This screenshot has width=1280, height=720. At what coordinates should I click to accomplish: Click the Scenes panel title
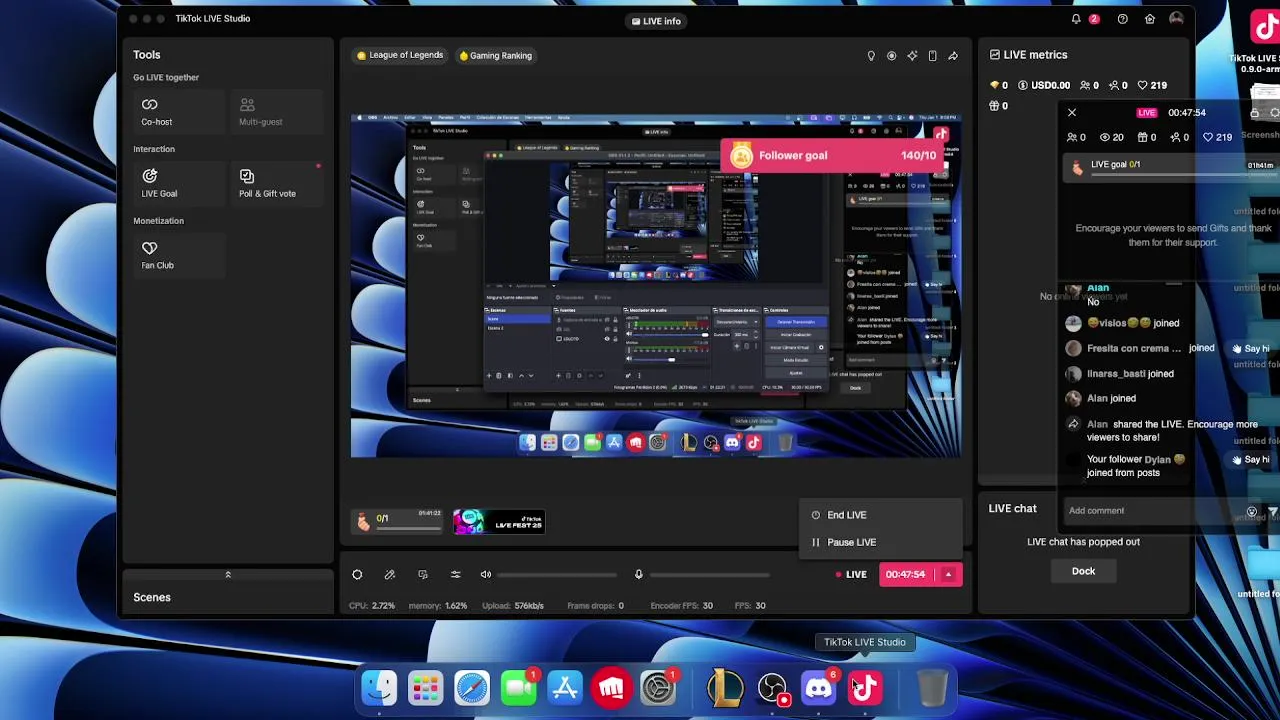click(x=152, y=597)
